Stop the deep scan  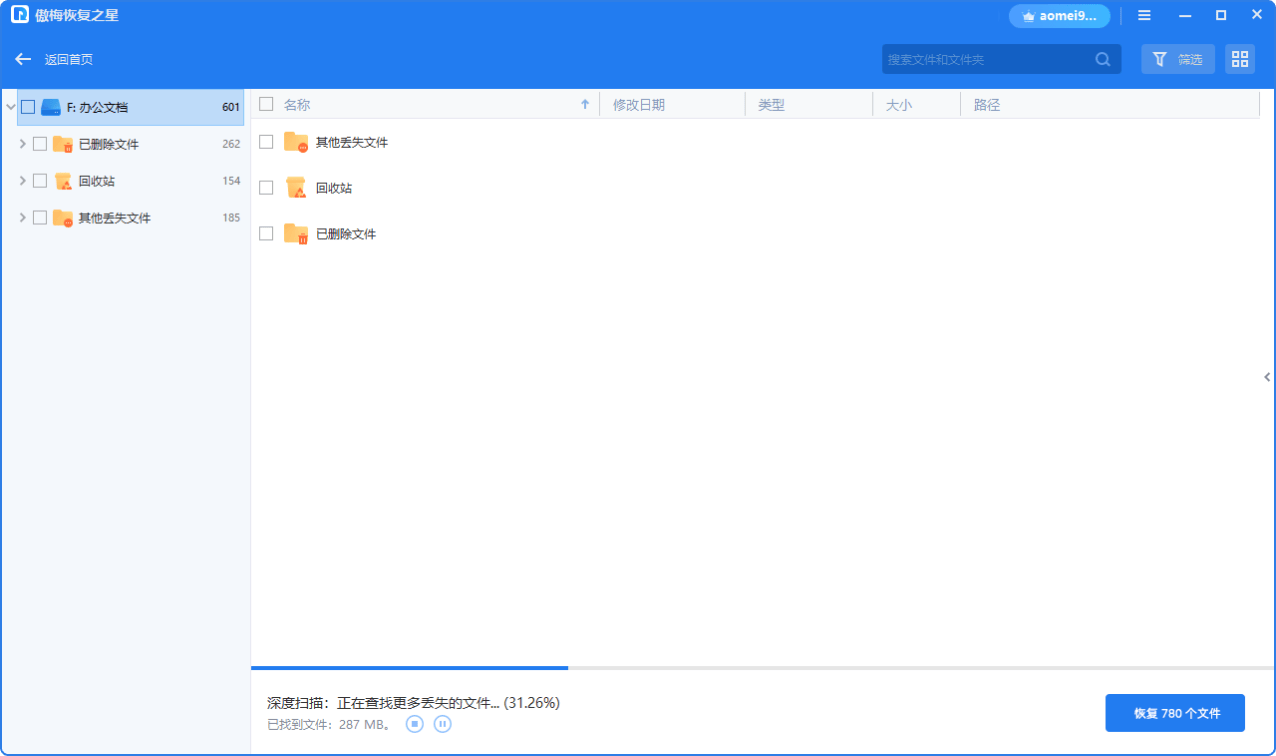click(415, 723)
